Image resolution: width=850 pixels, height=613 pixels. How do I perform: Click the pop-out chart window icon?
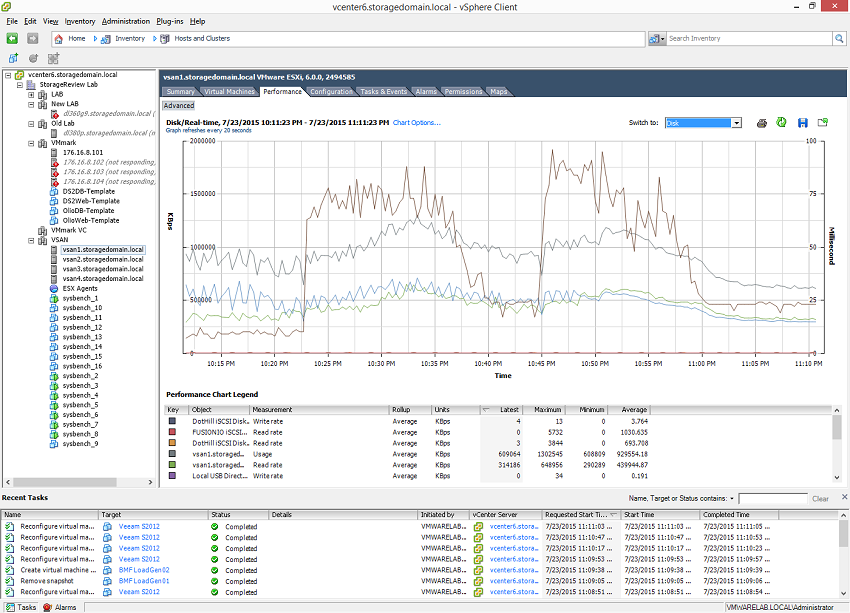823,122
